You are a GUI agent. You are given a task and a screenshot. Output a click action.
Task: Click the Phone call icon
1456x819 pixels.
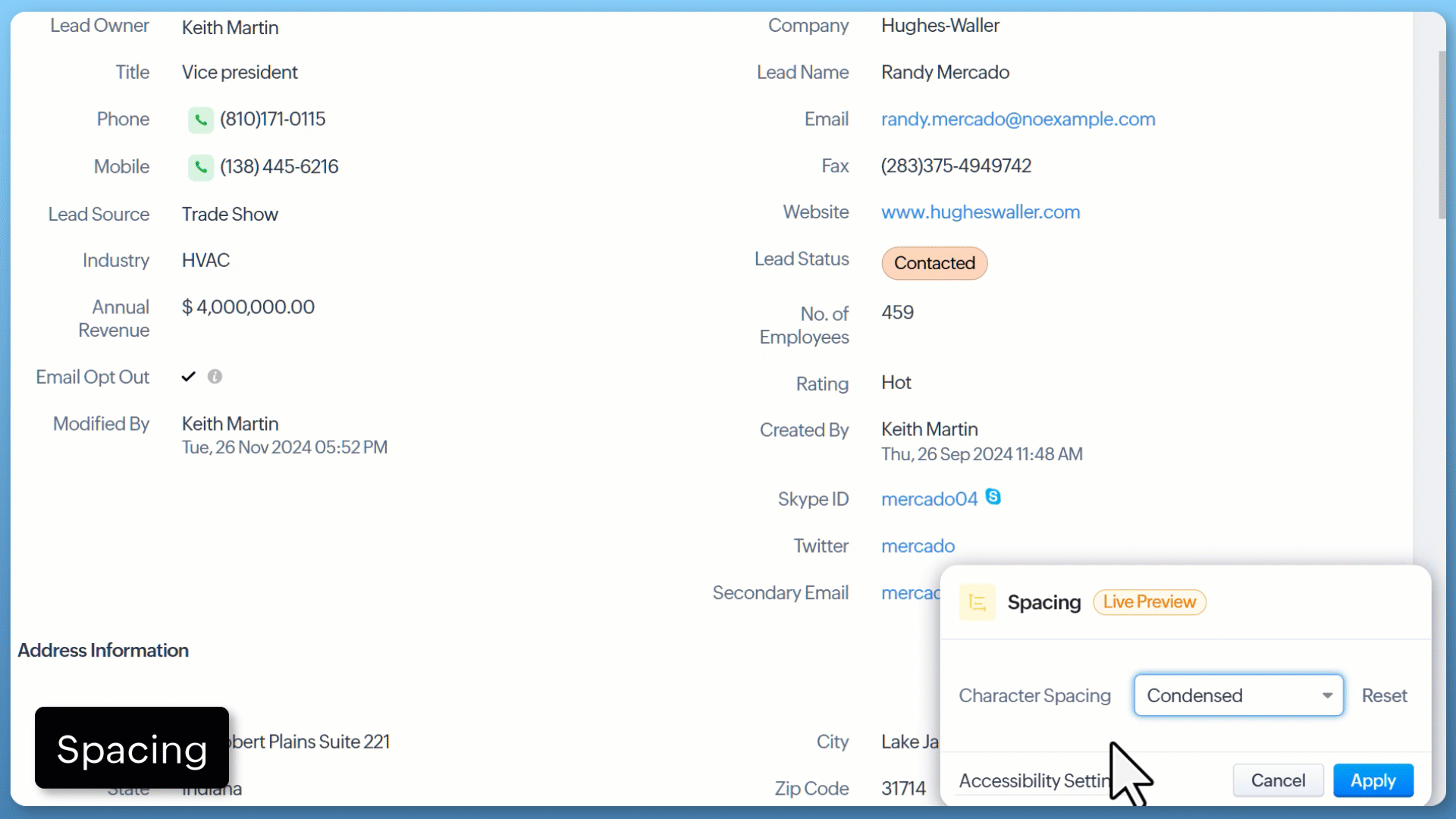[200, 120]
